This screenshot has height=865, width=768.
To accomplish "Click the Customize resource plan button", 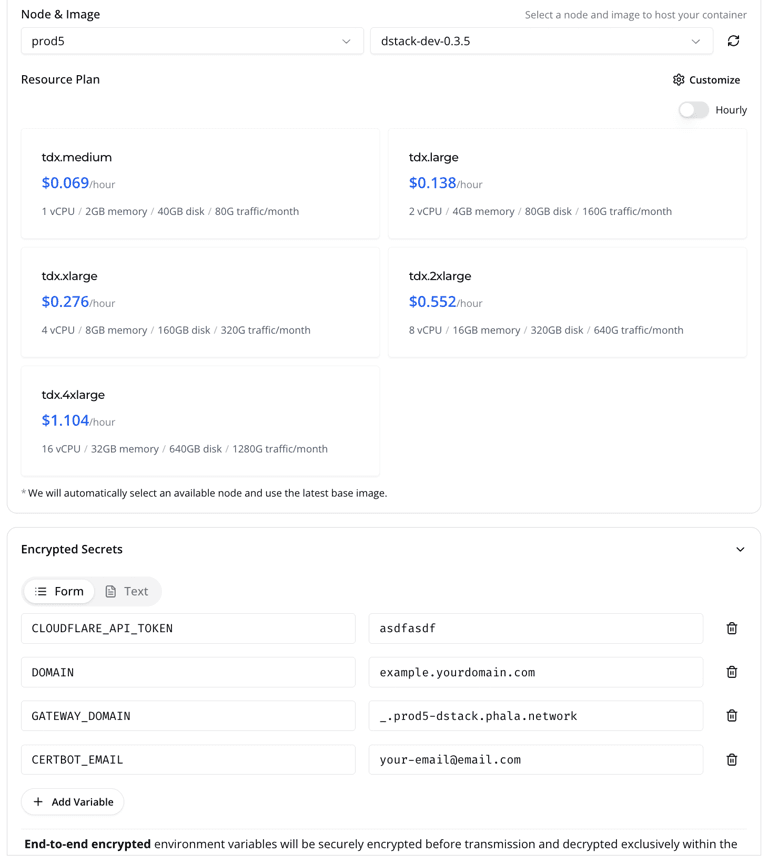I will coord(706,80).
